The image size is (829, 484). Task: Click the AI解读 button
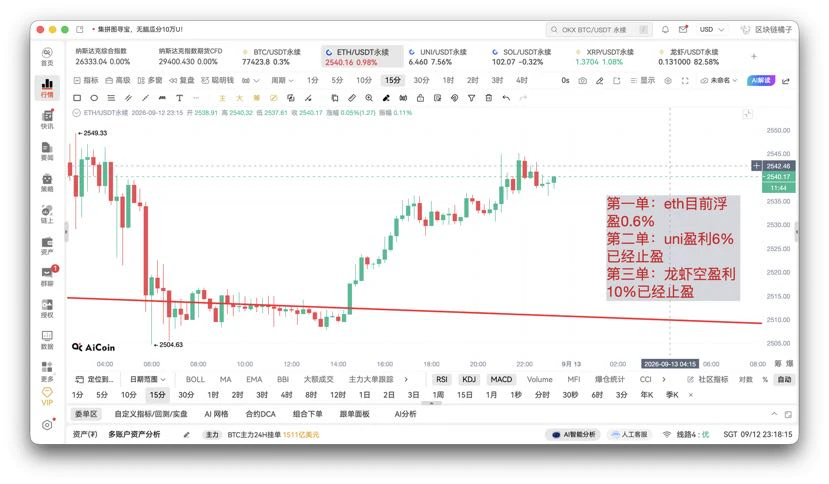point(761,80)
